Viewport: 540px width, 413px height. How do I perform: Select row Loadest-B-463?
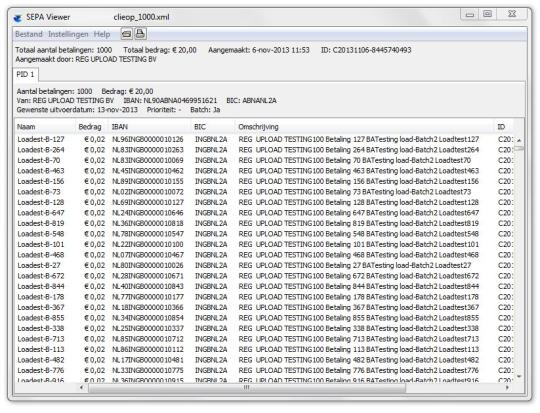click(264, 171)
